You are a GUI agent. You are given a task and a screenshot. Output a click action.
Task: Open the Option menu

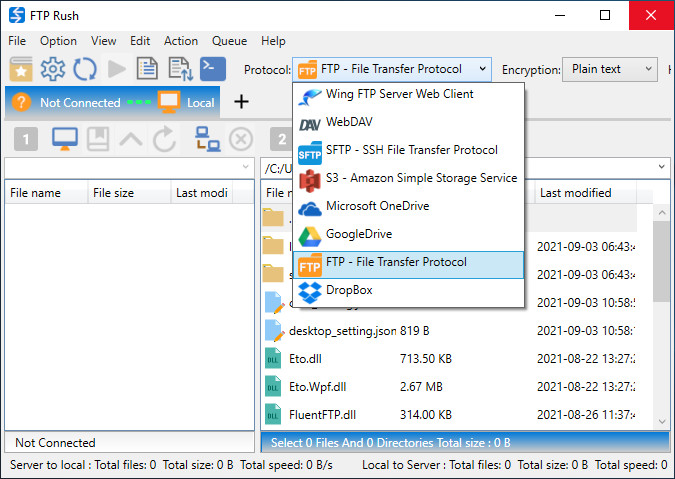pyautogui.click(x=58, y=41)
